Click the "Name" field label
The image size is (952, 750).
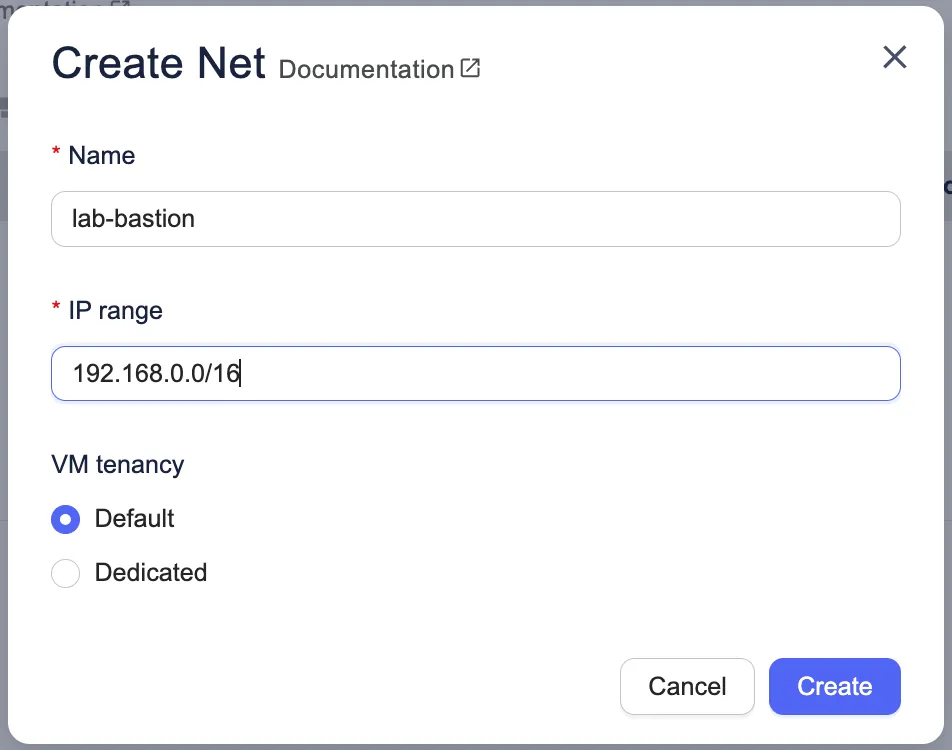[x=101, y=156]
